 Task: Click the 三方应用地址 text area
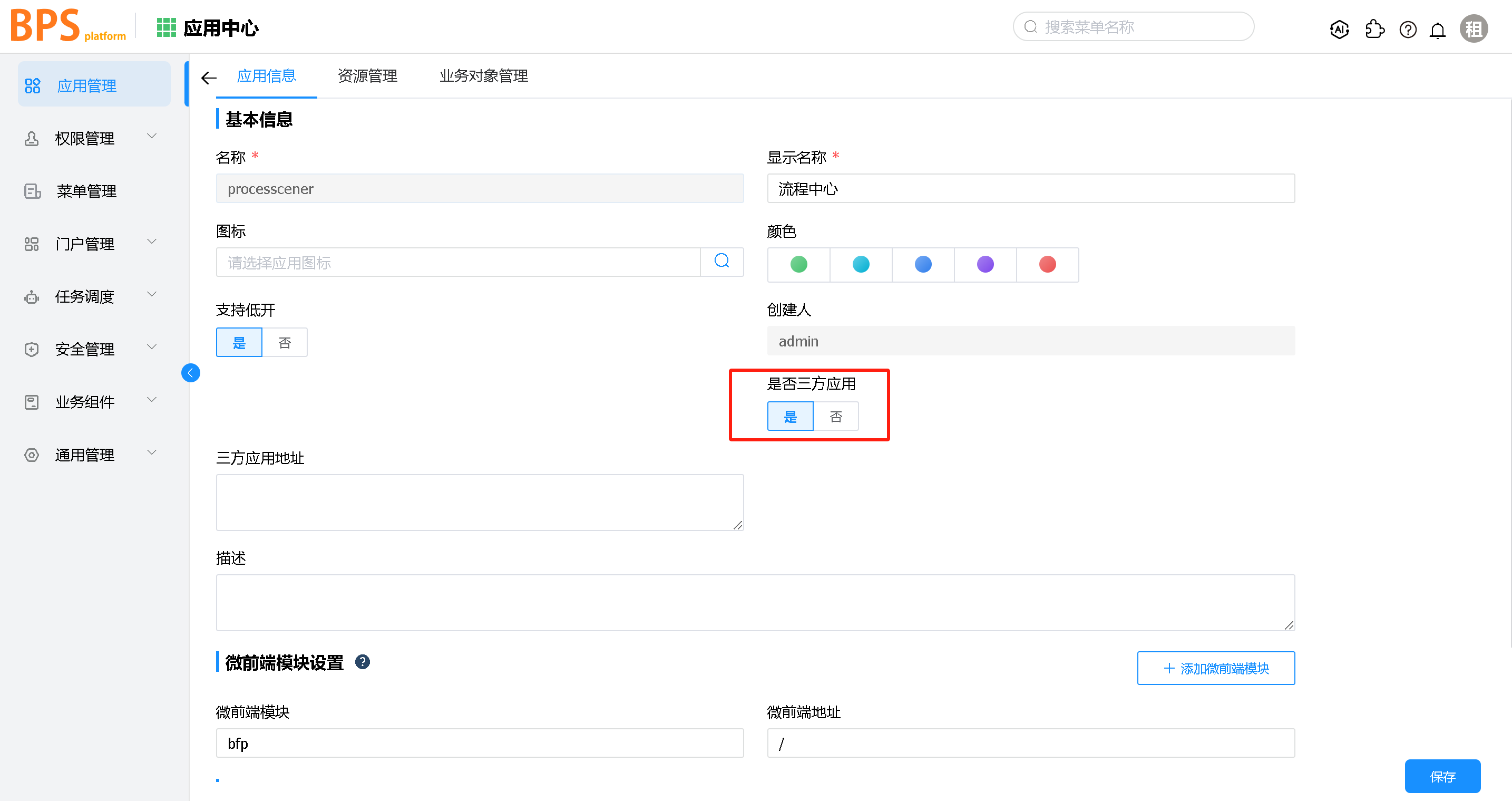coord(480,503)
